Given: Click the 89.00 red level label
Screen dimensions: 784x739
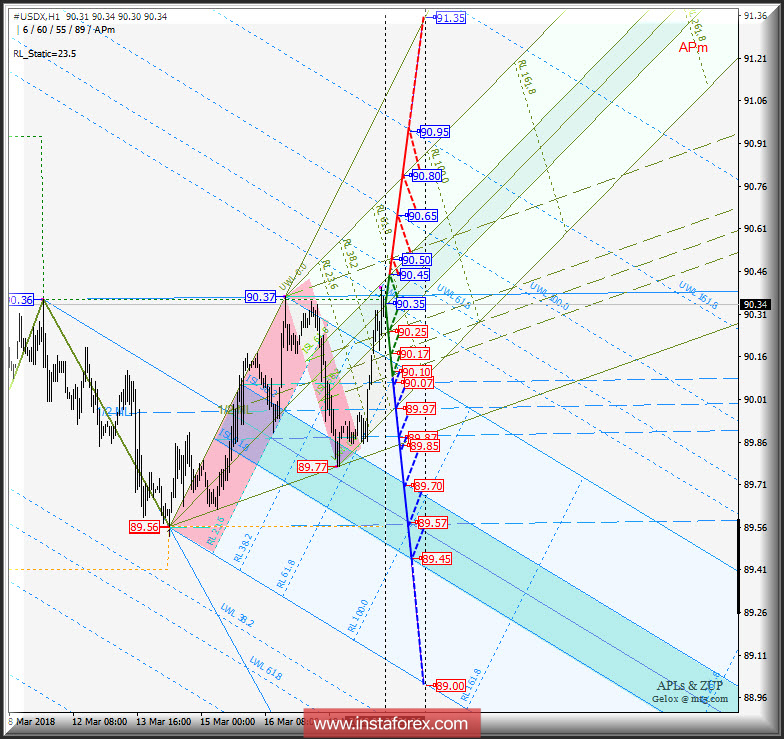Looking at the screenshot, I should (x=450, y=686).
